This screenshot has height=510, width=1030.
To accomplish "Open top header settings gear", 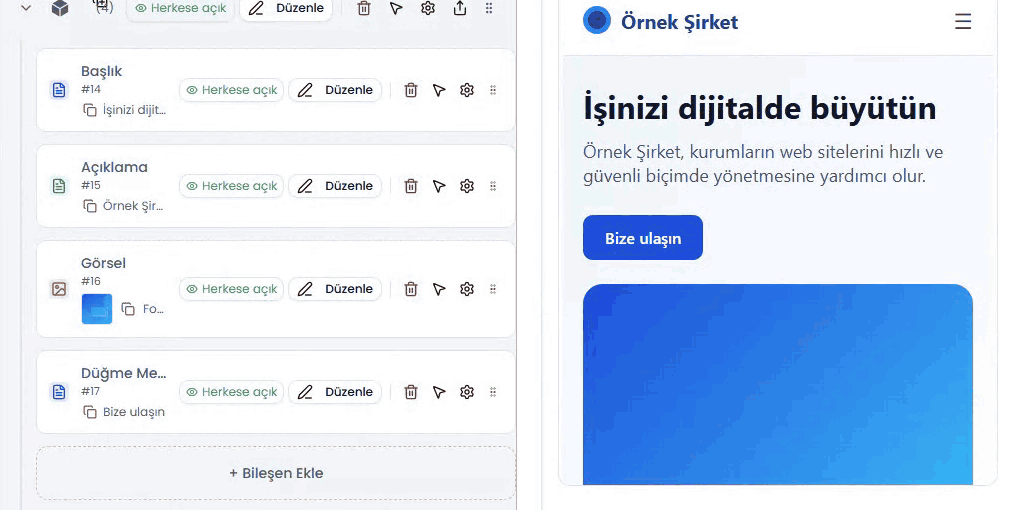I will pyautogui.click(x=428, y=9).
